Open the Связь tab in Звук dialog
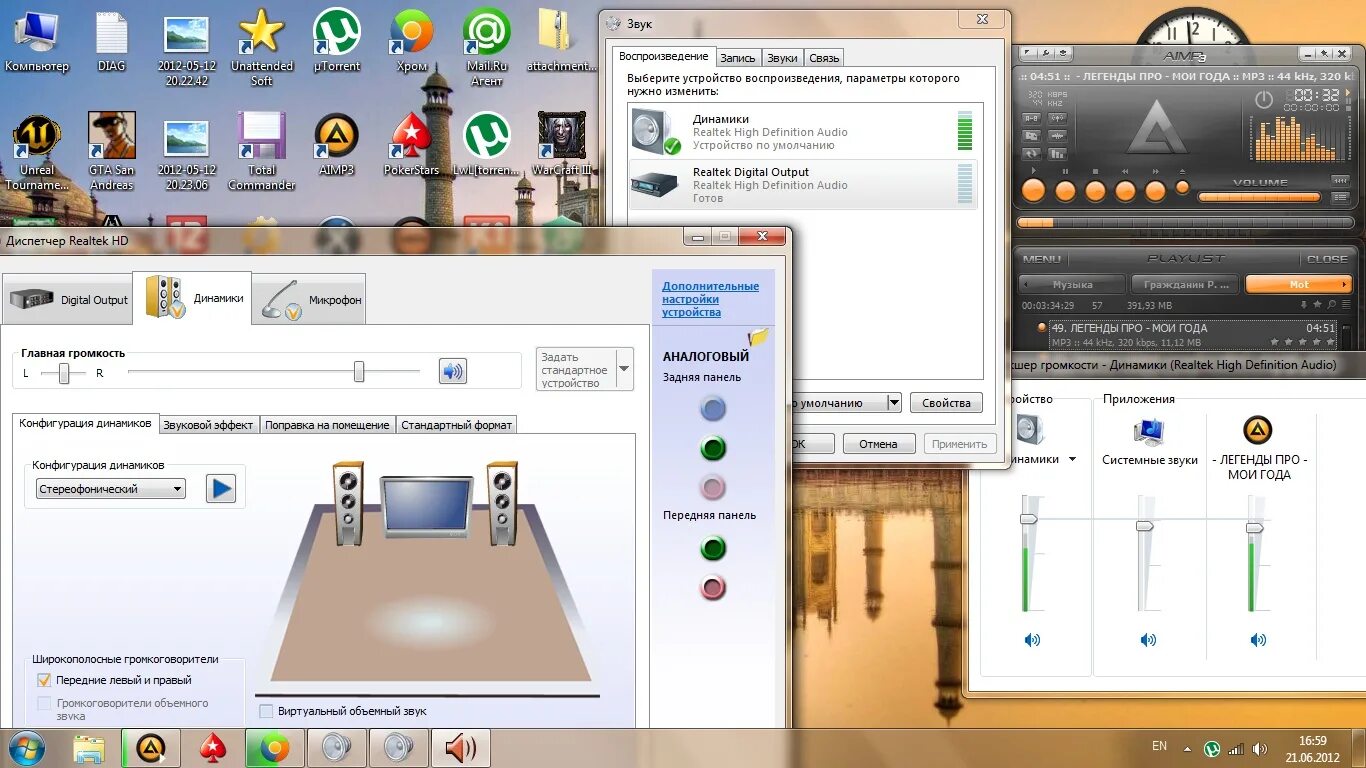The image size is (1366, 768). [824, 58]
